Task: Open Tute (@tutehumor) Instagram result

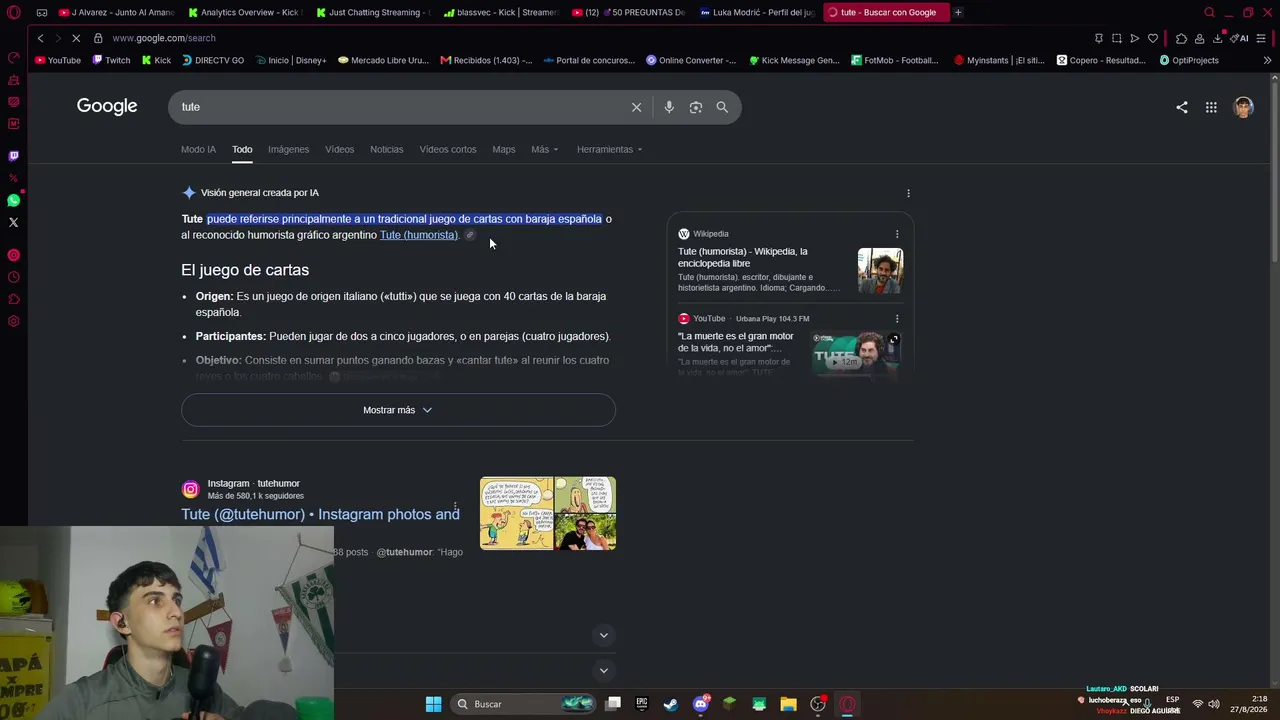Action: tap(320, 514)
